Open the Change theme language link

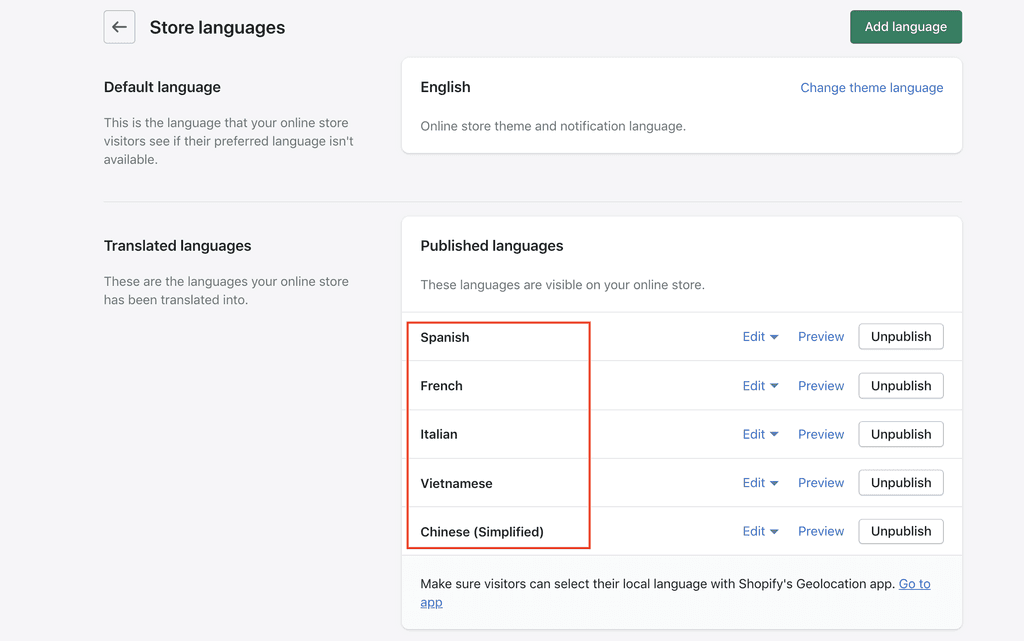(871, 87)
